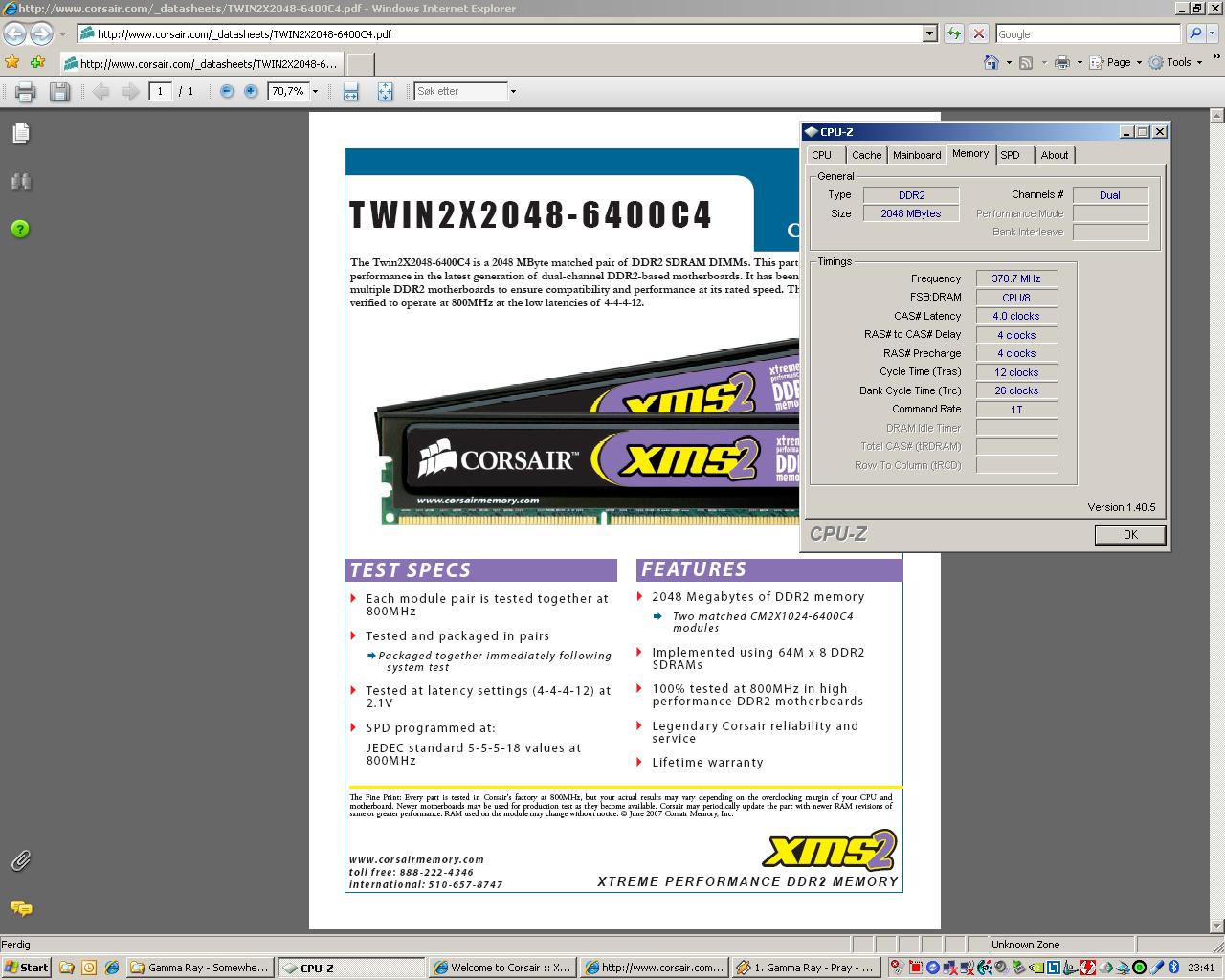1225x980 pixels.
Task: Click the PDF zoom percentage field
Action: pyautogui.click(x=287, y=92)
